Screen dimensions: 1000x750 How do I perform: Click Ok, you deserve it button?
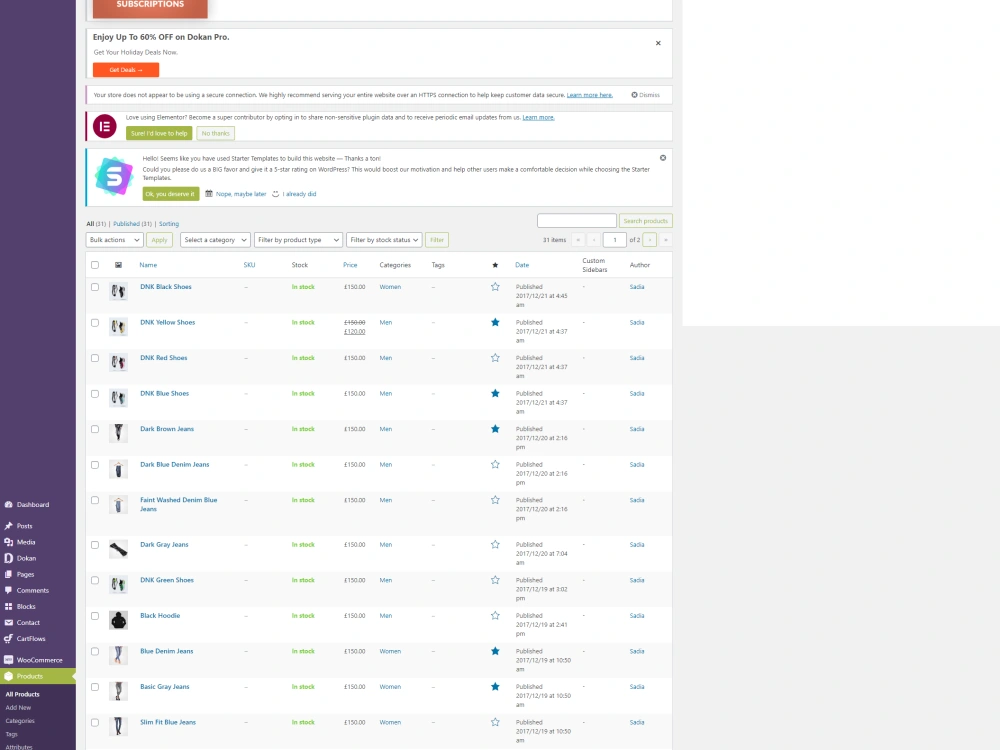coord(170,194)
